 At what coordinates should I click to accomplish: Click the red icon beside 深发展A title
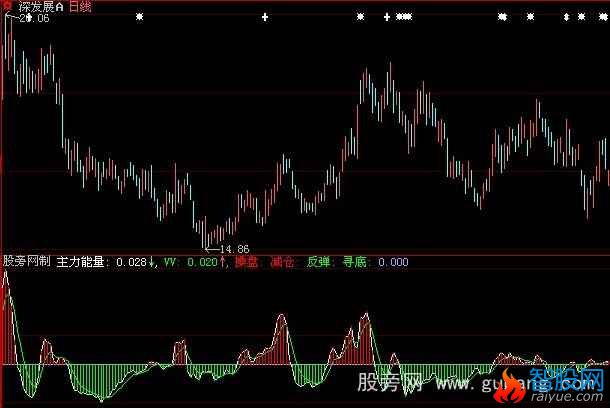7,5
